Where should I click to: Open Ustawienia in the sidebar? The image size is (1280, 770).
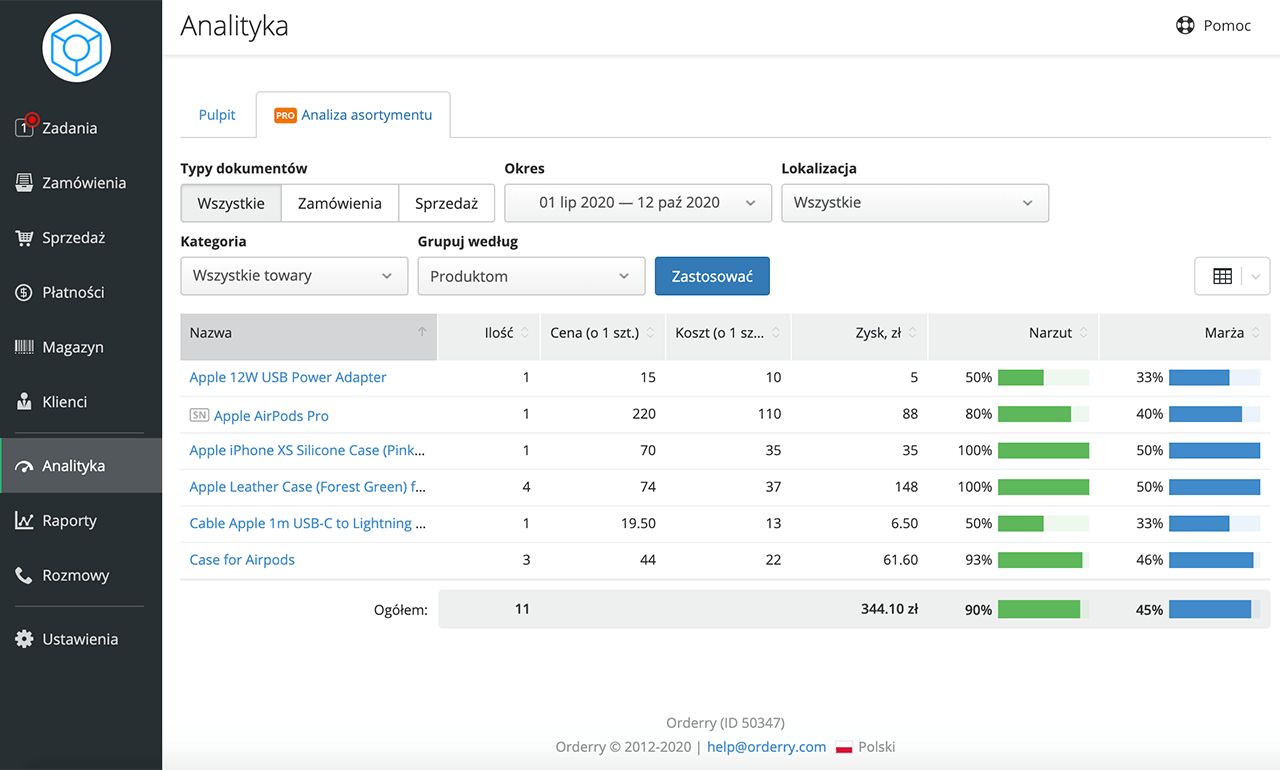coord(81,639)
